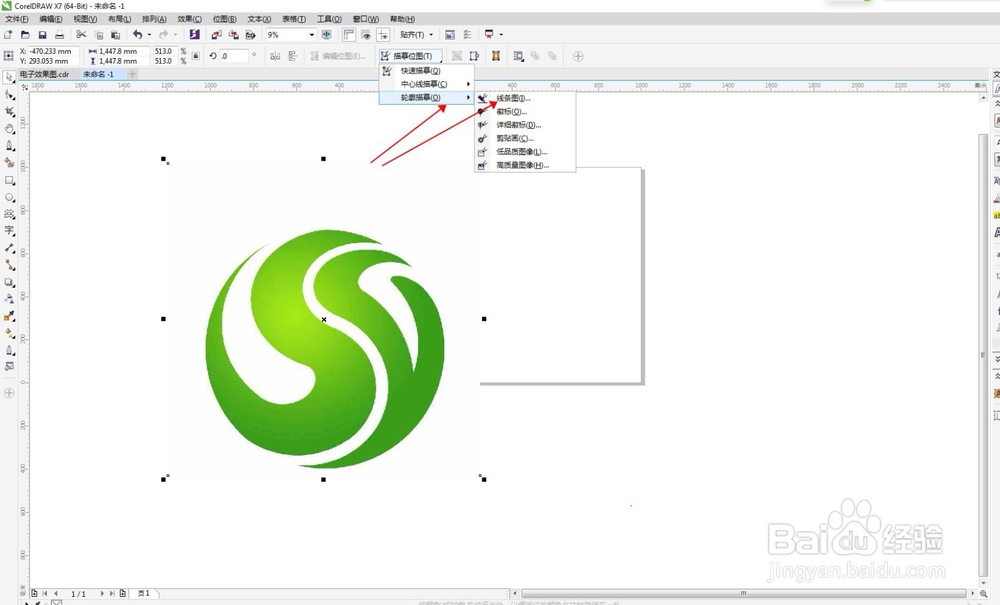The height and width of the screenshot is (605, 1000).
Task: Open the undo history dropdown arrow
Action: [x=149, y=34]
